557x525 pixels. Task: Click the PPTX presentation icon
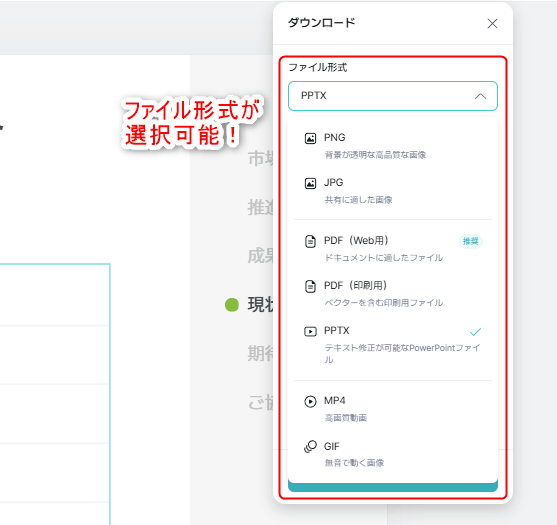(310, 331)
